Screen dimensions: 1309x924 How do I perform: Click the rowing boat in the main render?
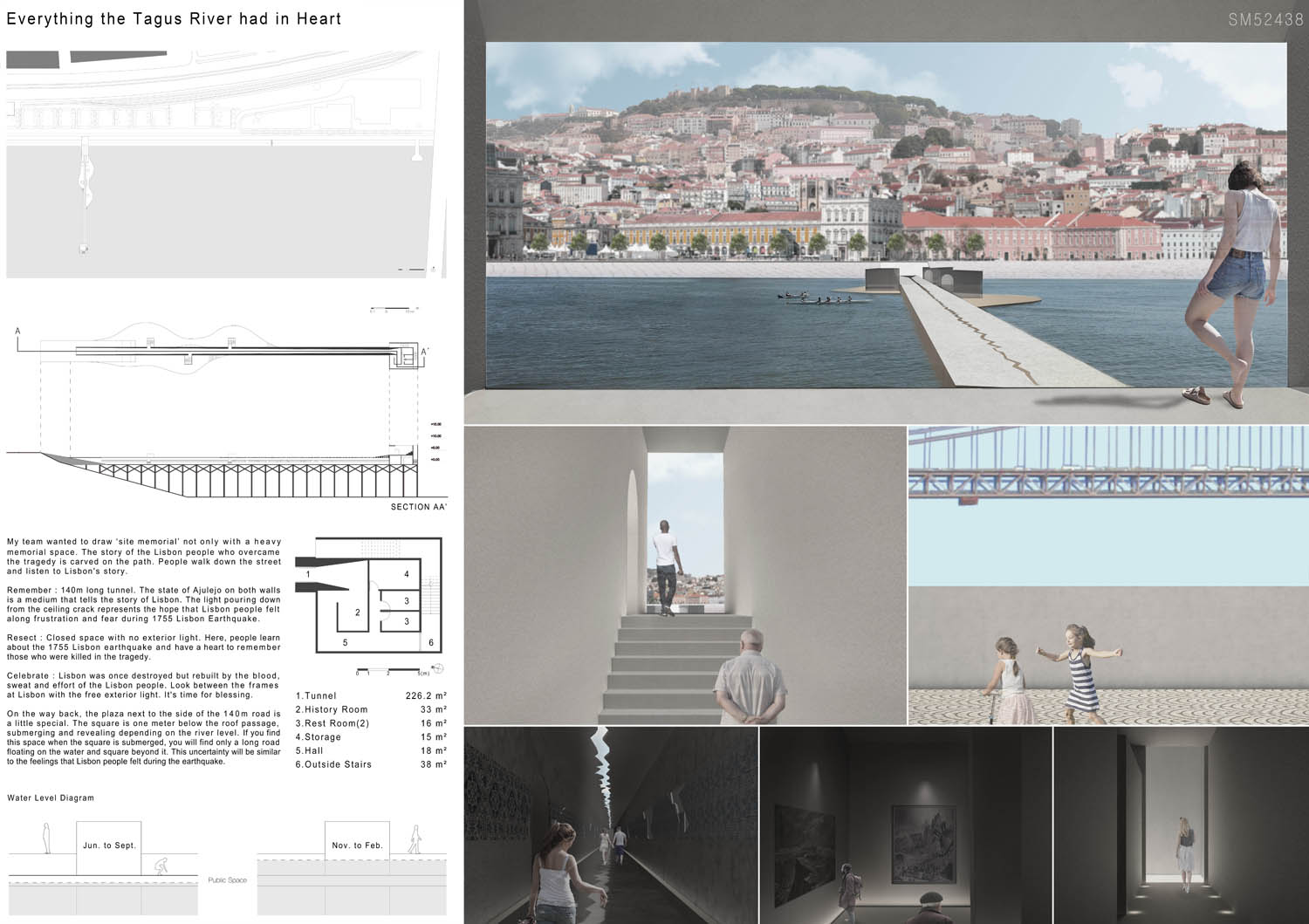click(x=826, y=299)
